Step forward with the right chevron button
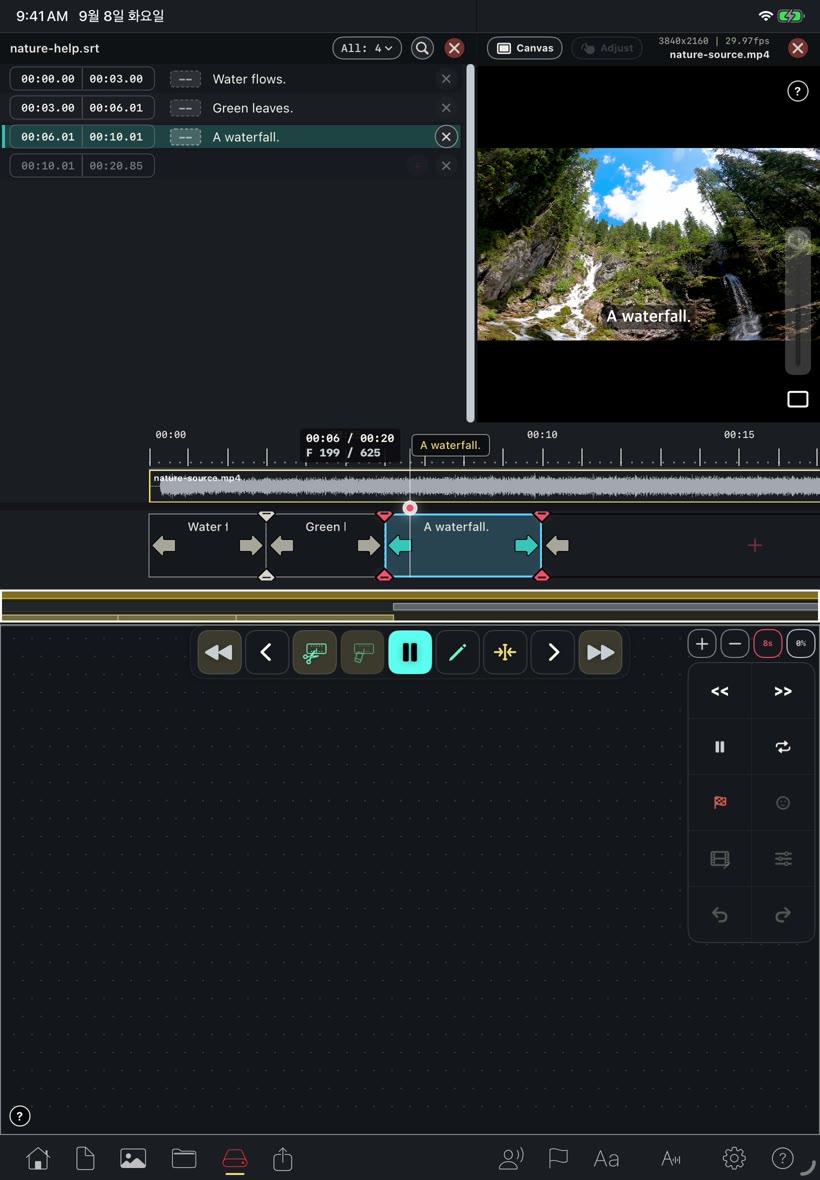 pos(553,652)
